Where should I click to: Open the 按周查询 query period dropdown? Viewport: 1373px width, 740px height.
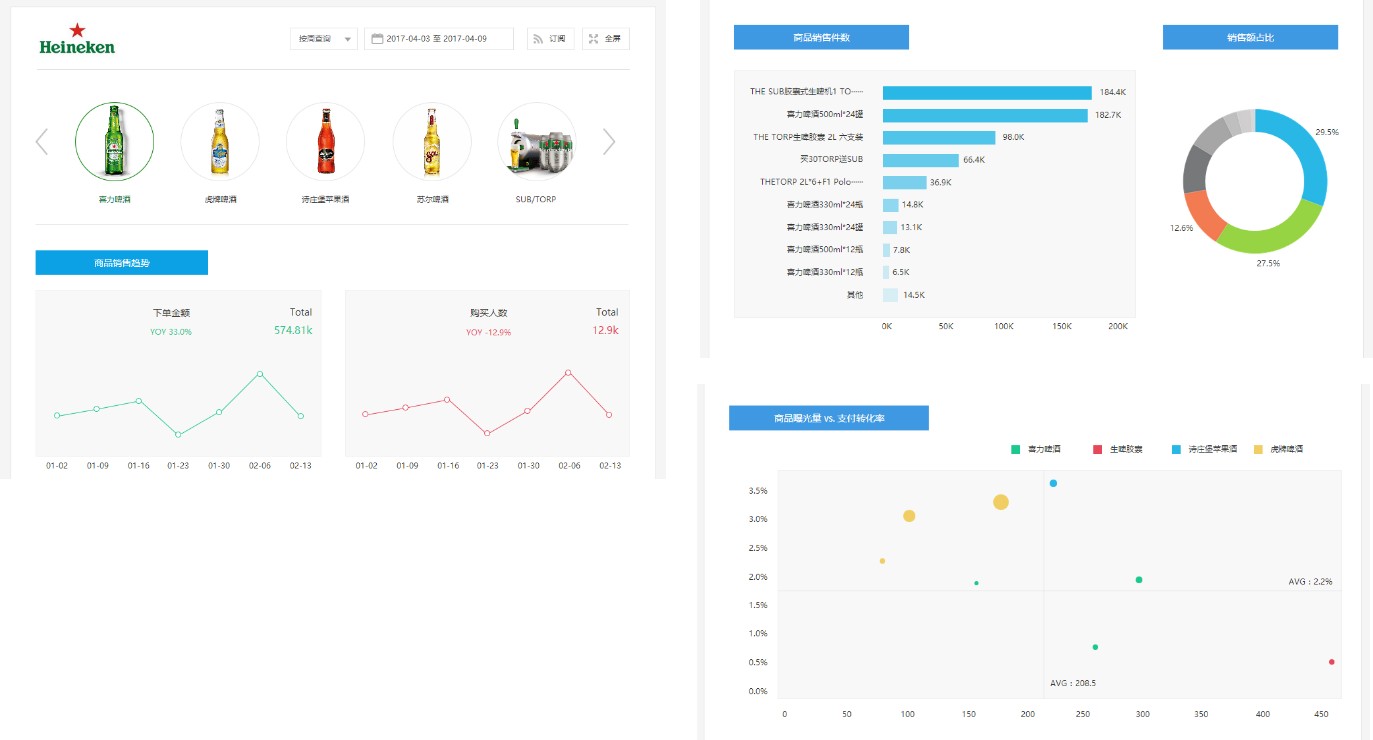pos(323,39)
